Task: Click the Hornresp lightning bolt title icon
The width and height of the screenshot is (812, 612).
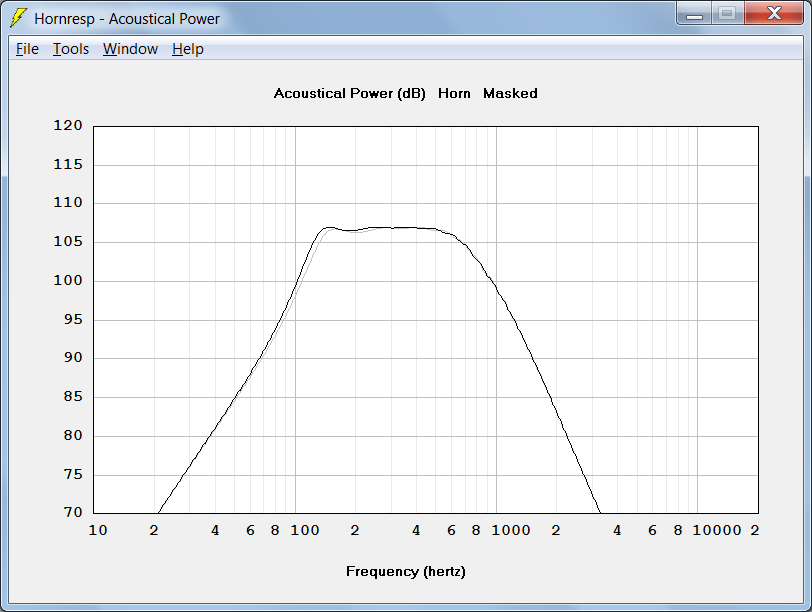Action: tap(18, 18)
